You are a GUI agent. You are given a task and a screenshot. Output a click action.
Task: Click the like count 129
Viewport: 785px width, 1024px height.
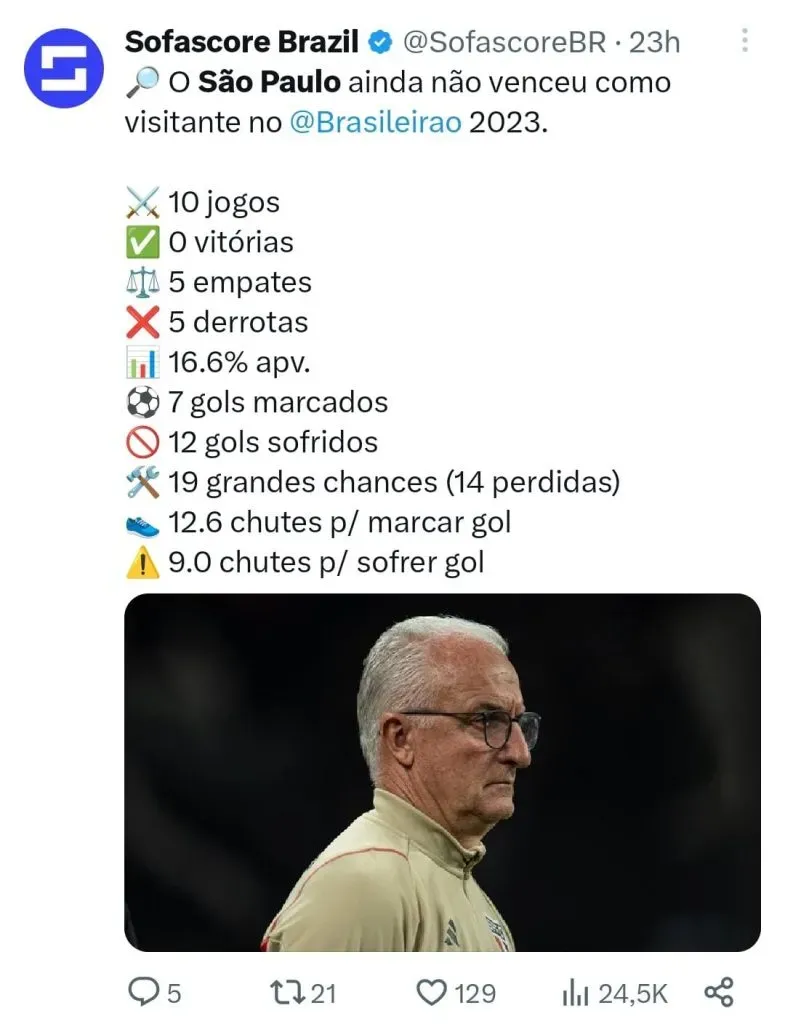(x=475, y=993)
